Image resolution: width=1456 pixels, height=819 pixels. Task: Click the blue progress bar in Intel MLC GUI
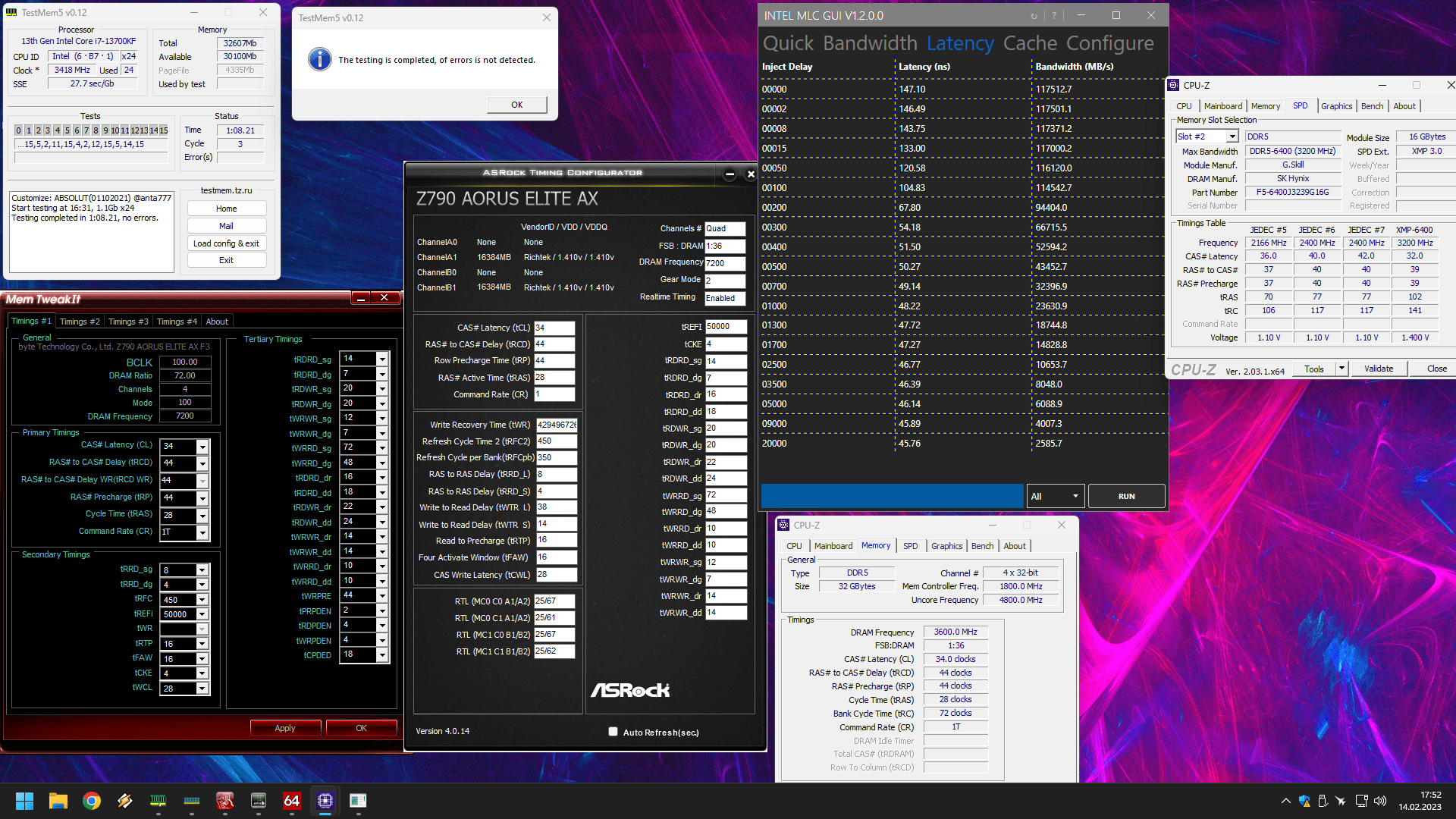click(x=892, y=496)
